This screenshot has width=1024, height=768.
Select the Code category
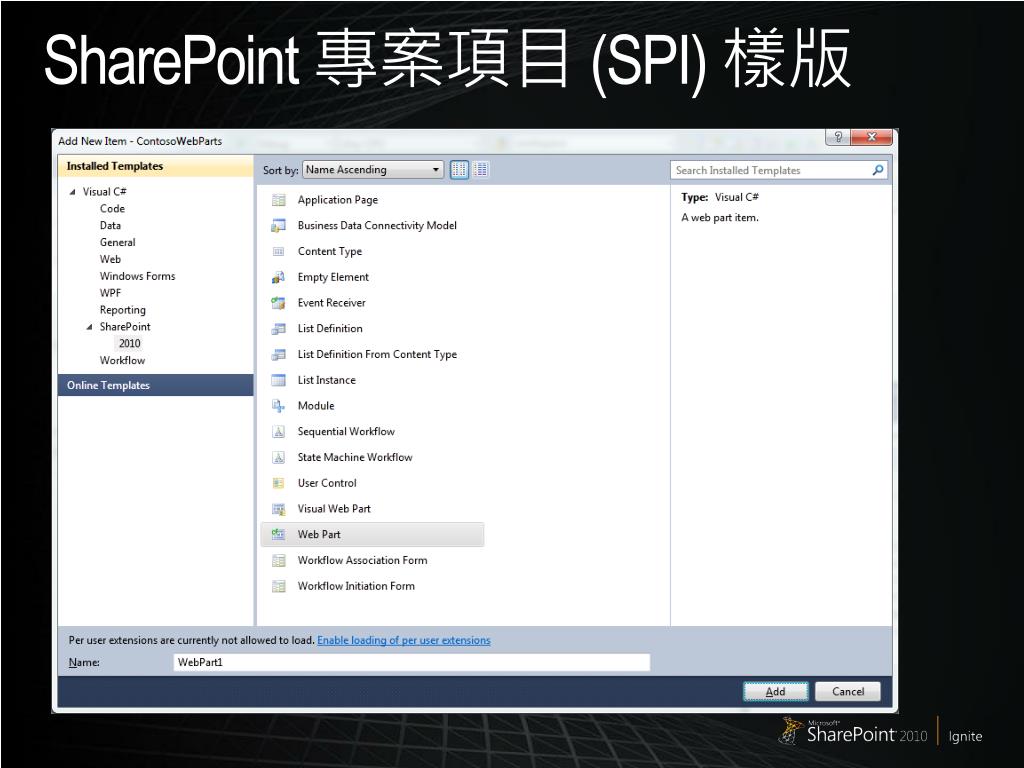click(112, 209)
